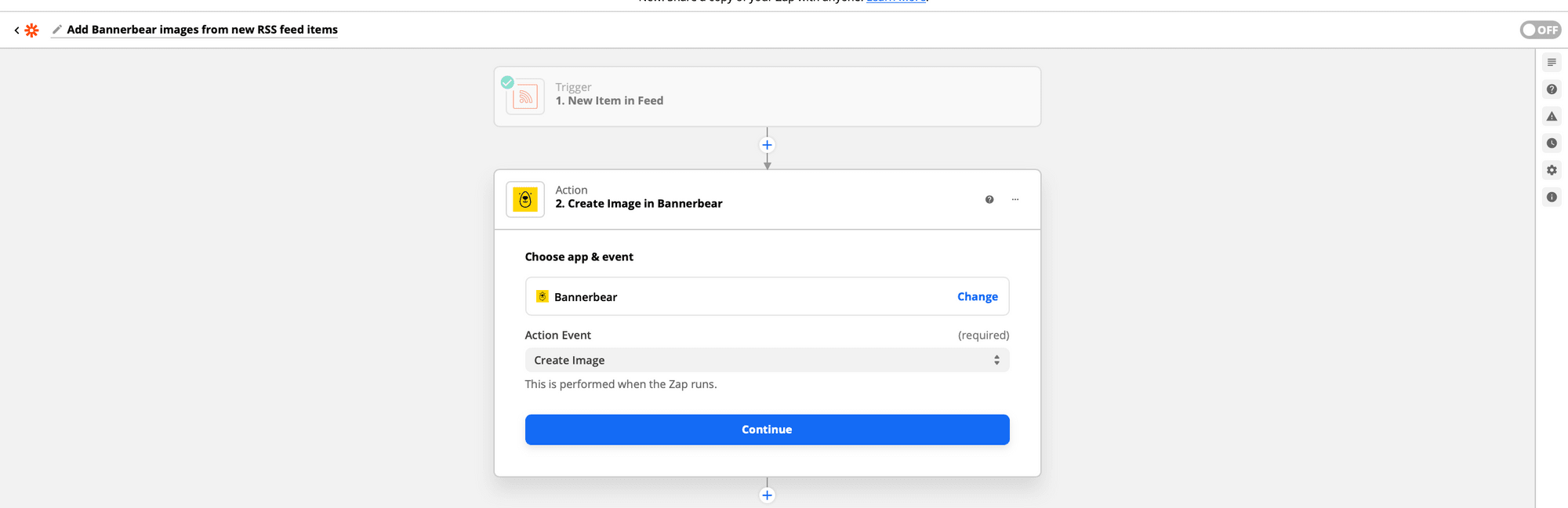Screen dimensions: 1568x508
Task: Open Zap settings gear icon
Action: (x=1552, y=170)
